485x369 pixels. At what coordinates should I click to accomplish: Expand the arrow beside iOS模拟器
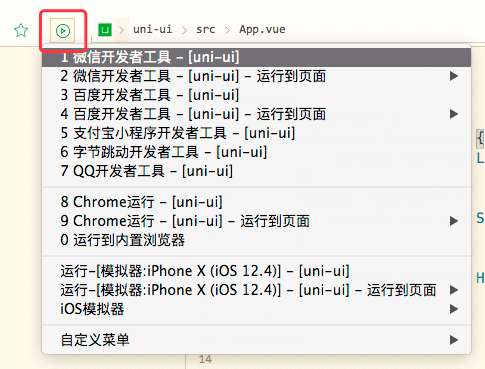point(453,309)
